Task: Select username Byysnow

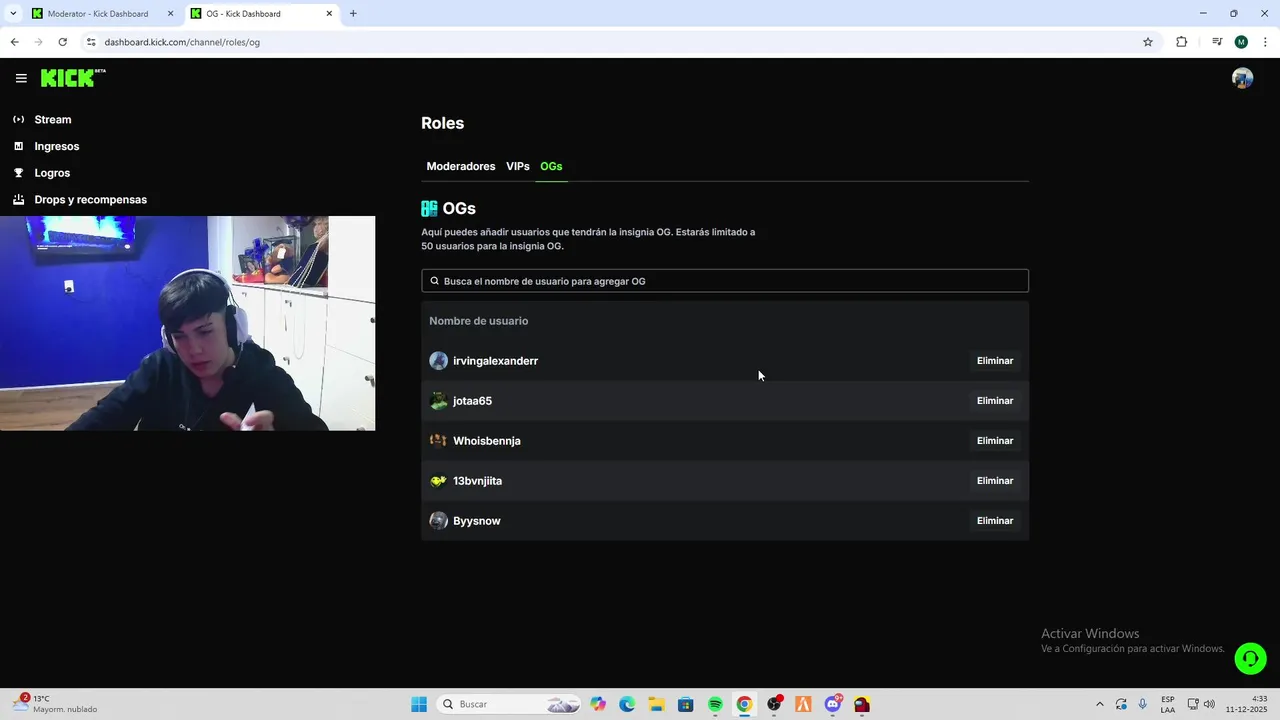Action: [476, 521]
